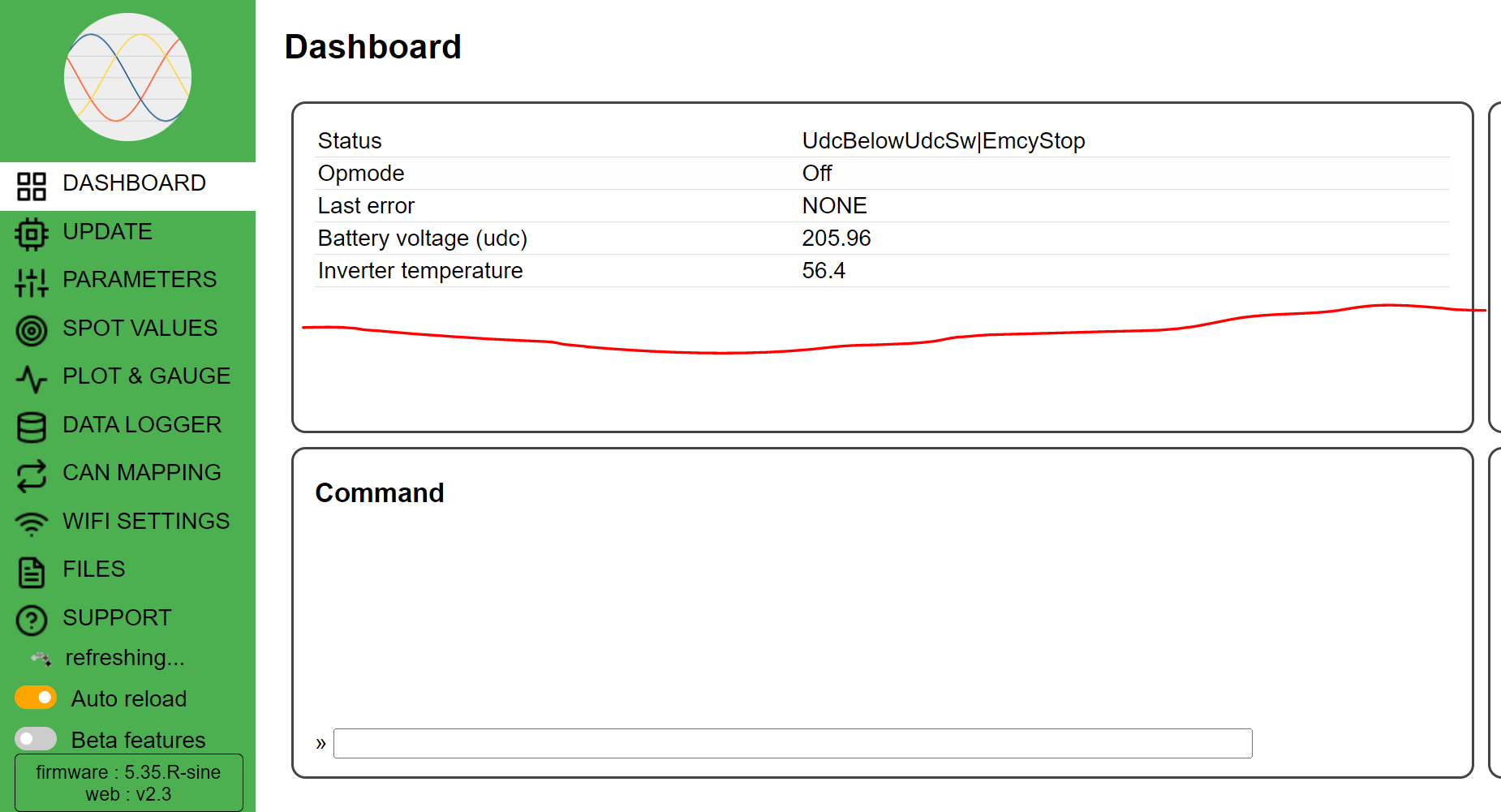Click the WiFi Settings signal icon

(x=32, y=524)
